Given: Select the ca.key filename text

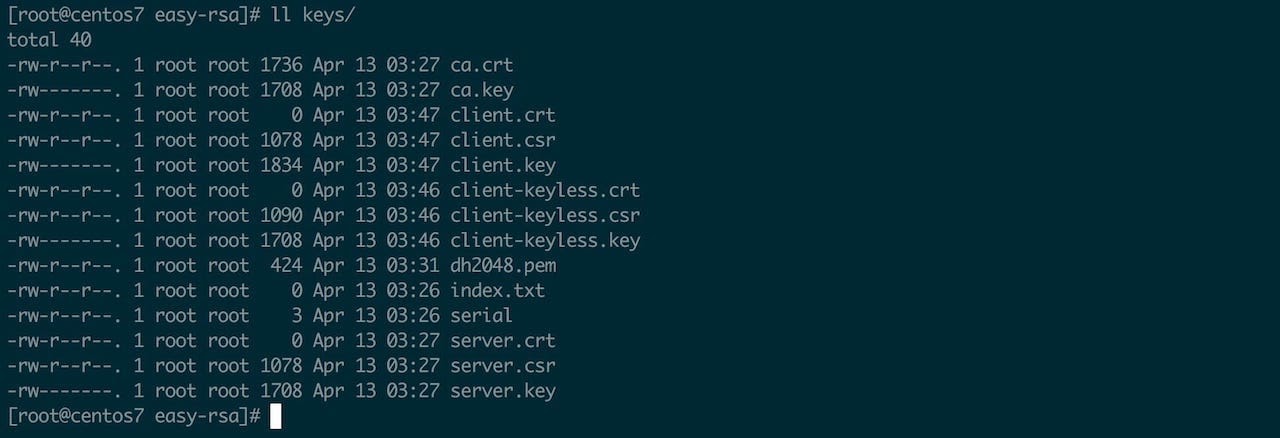Looking at the screenshot, I should 482,90.
